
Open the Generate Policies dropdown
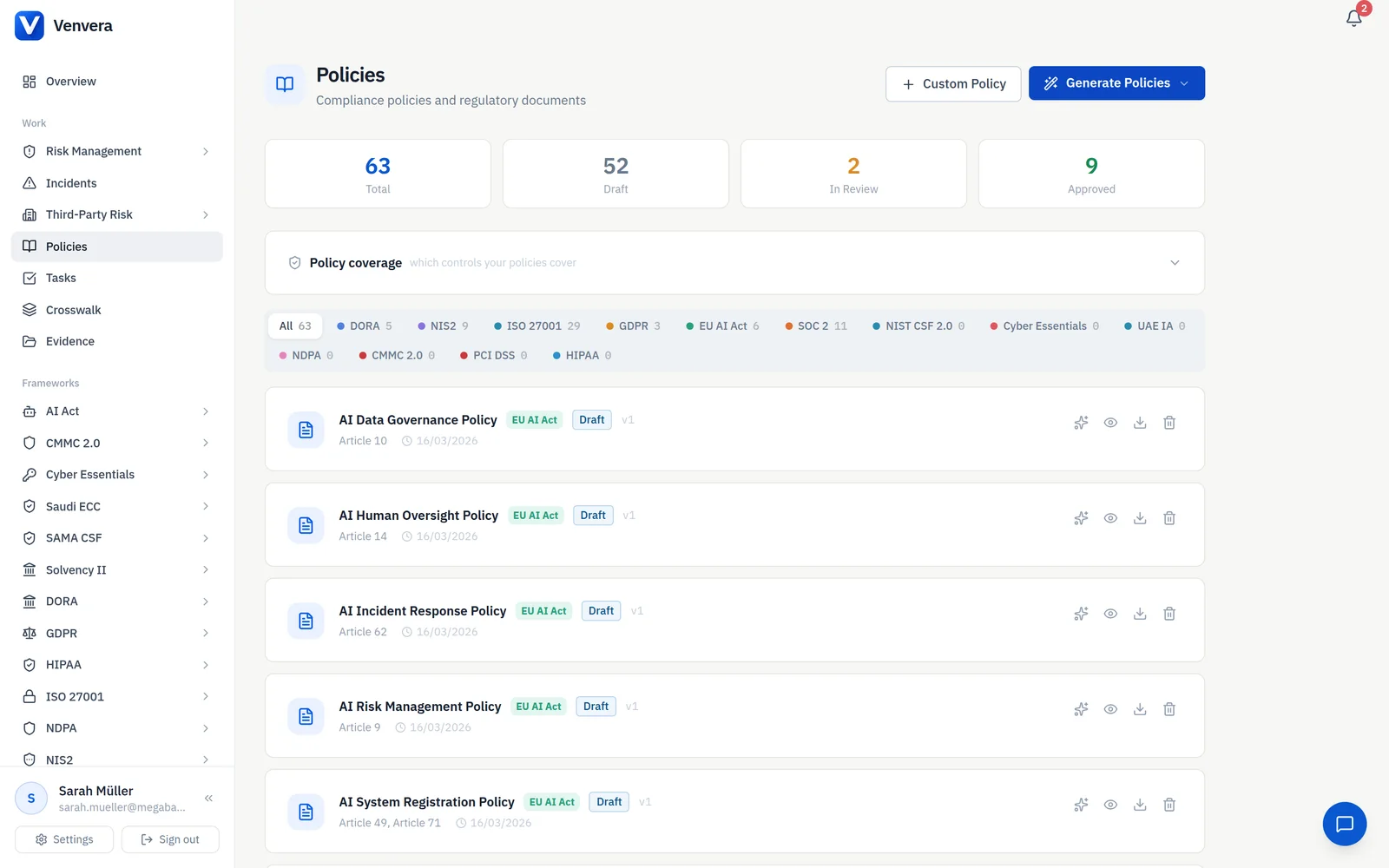1116,83
